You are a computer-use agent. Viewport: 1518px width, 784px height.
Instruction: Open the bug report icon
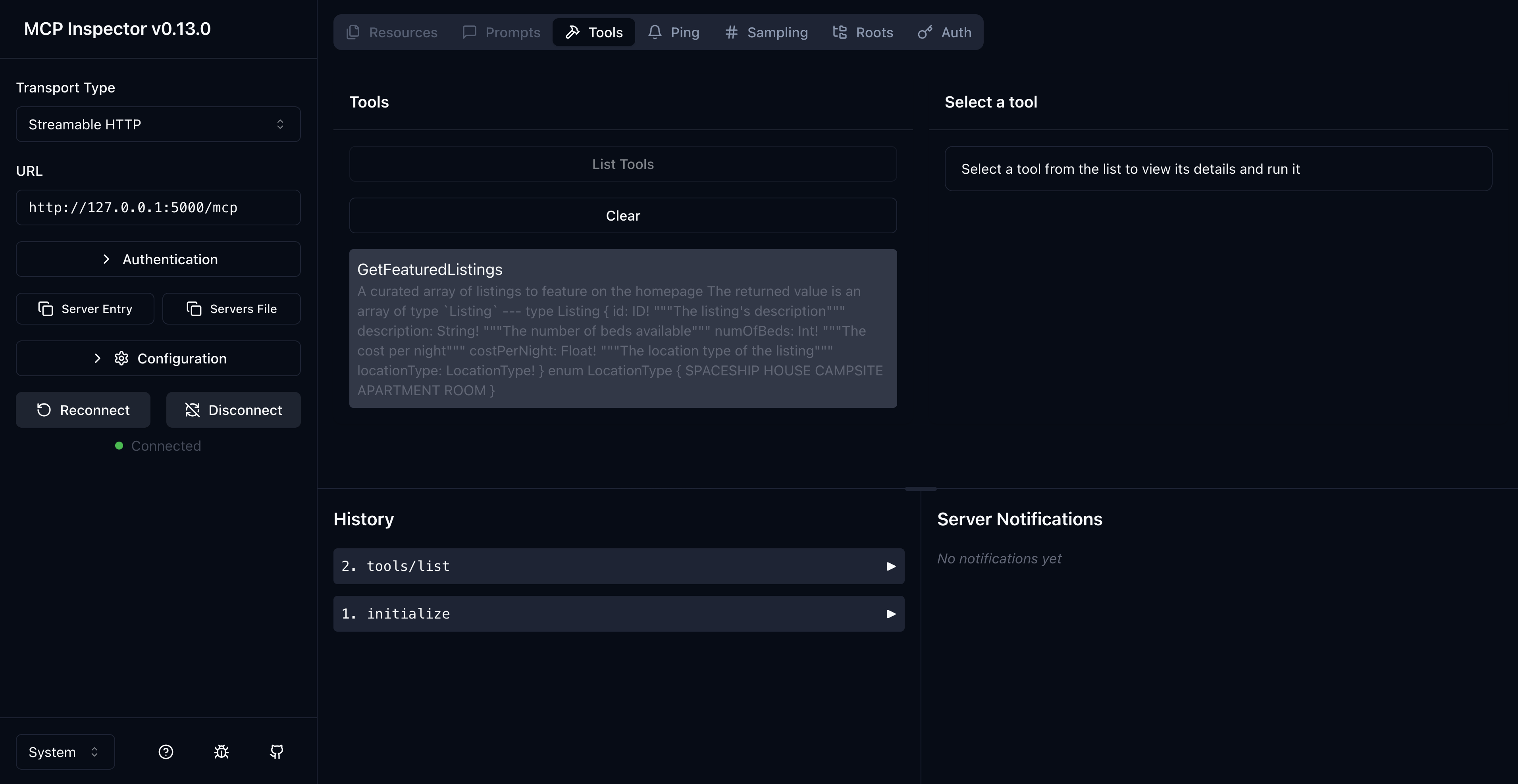click(220, 752)
